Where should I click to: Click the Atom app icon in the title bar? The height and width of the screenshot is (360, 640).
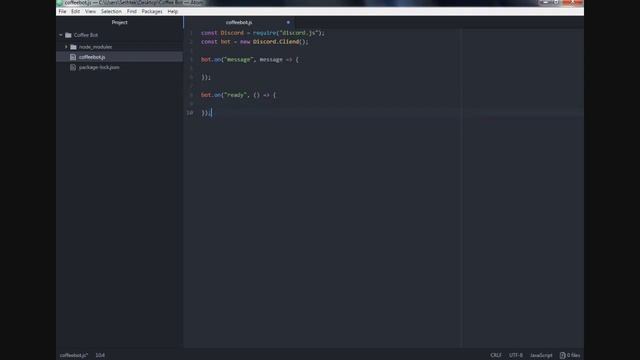pos(60,3)
